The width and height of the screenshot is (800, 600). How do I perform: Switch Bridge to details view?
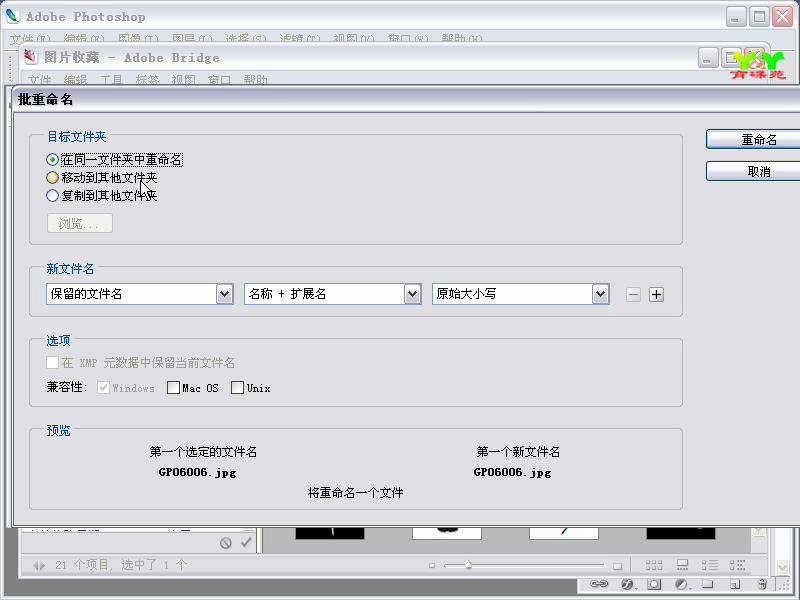tap(710, 565)
